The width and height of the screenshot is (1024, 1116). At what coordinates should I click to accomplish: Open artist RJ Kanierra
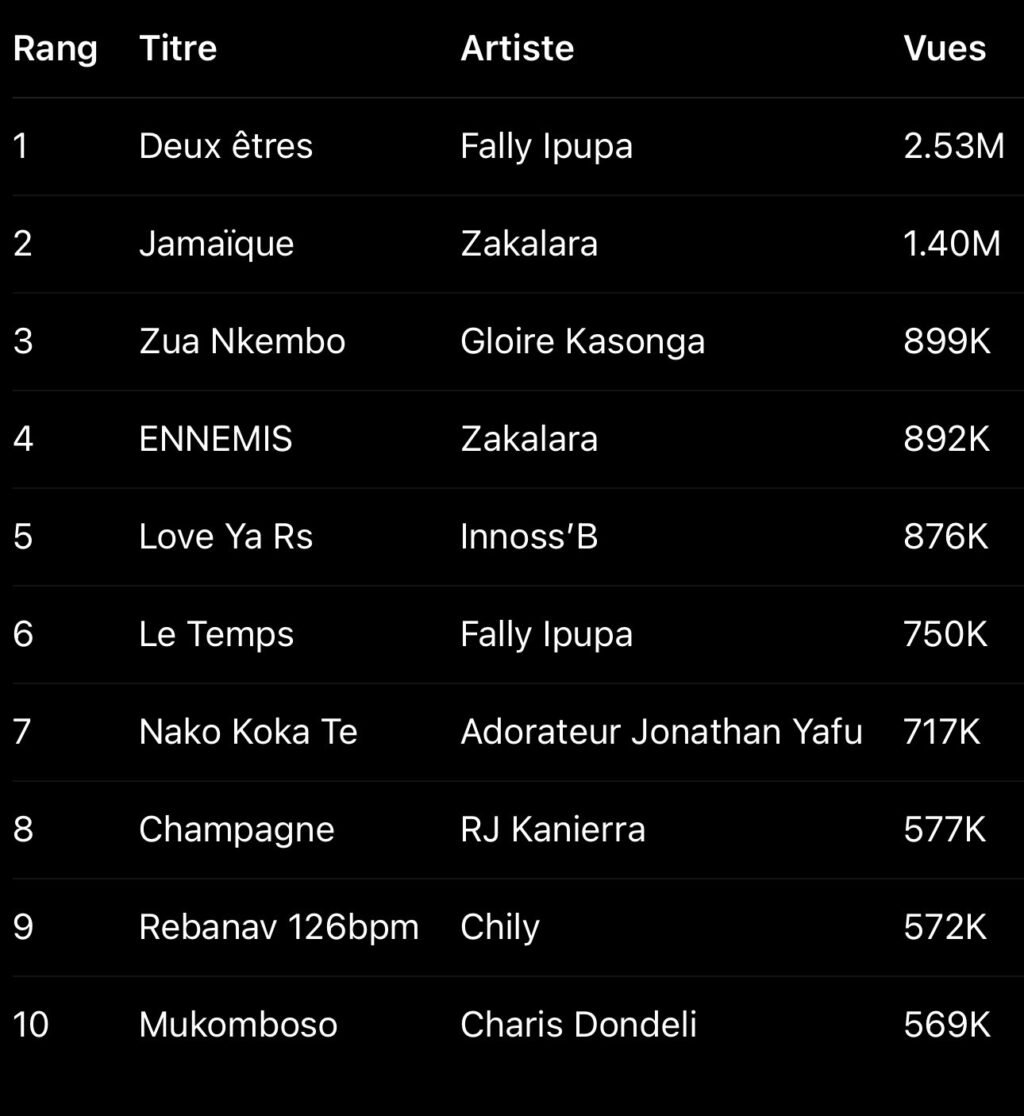coord(553,829)
